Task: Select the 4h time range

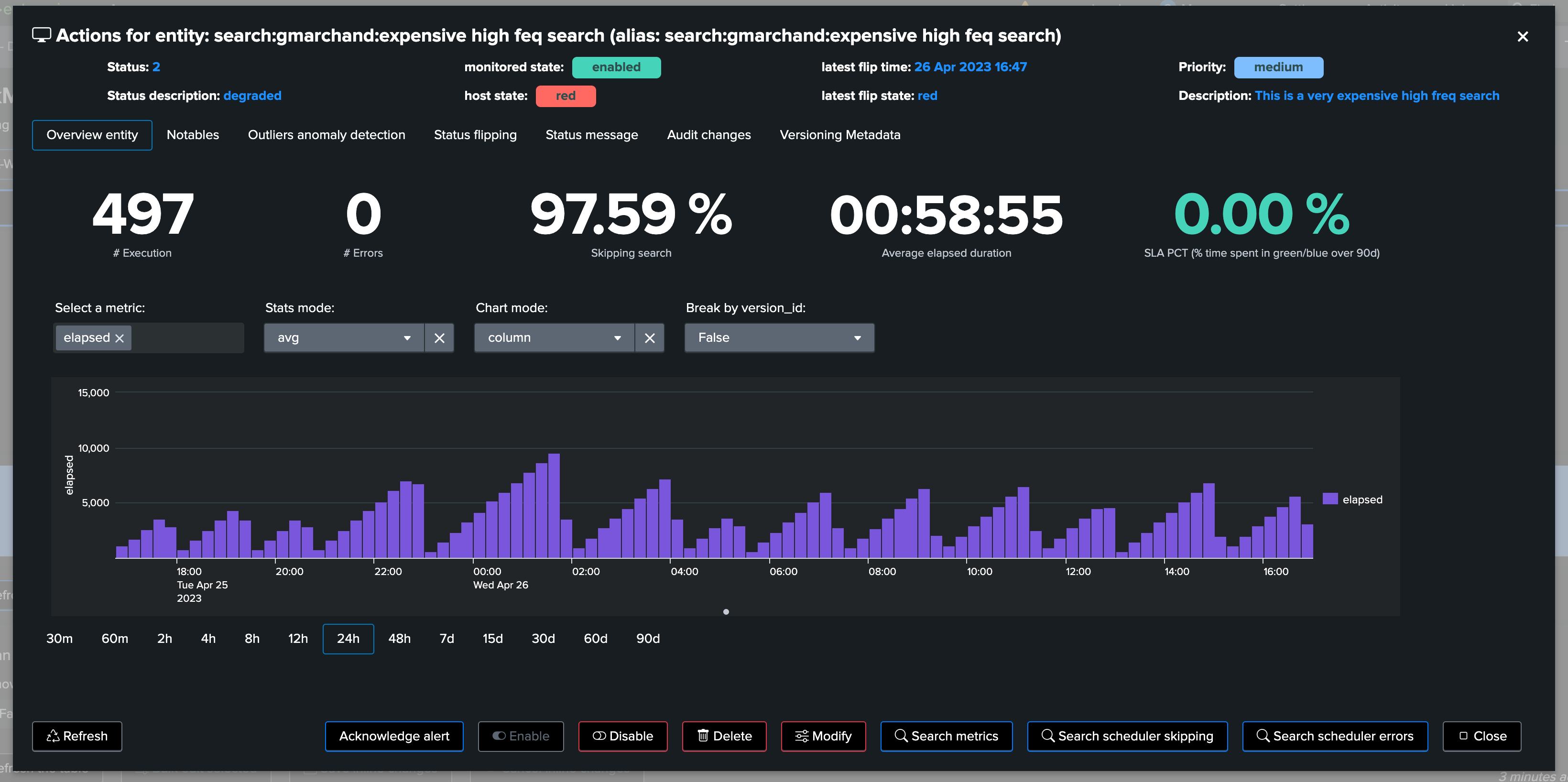Action: pyautogui.click(x=208, y=639)
